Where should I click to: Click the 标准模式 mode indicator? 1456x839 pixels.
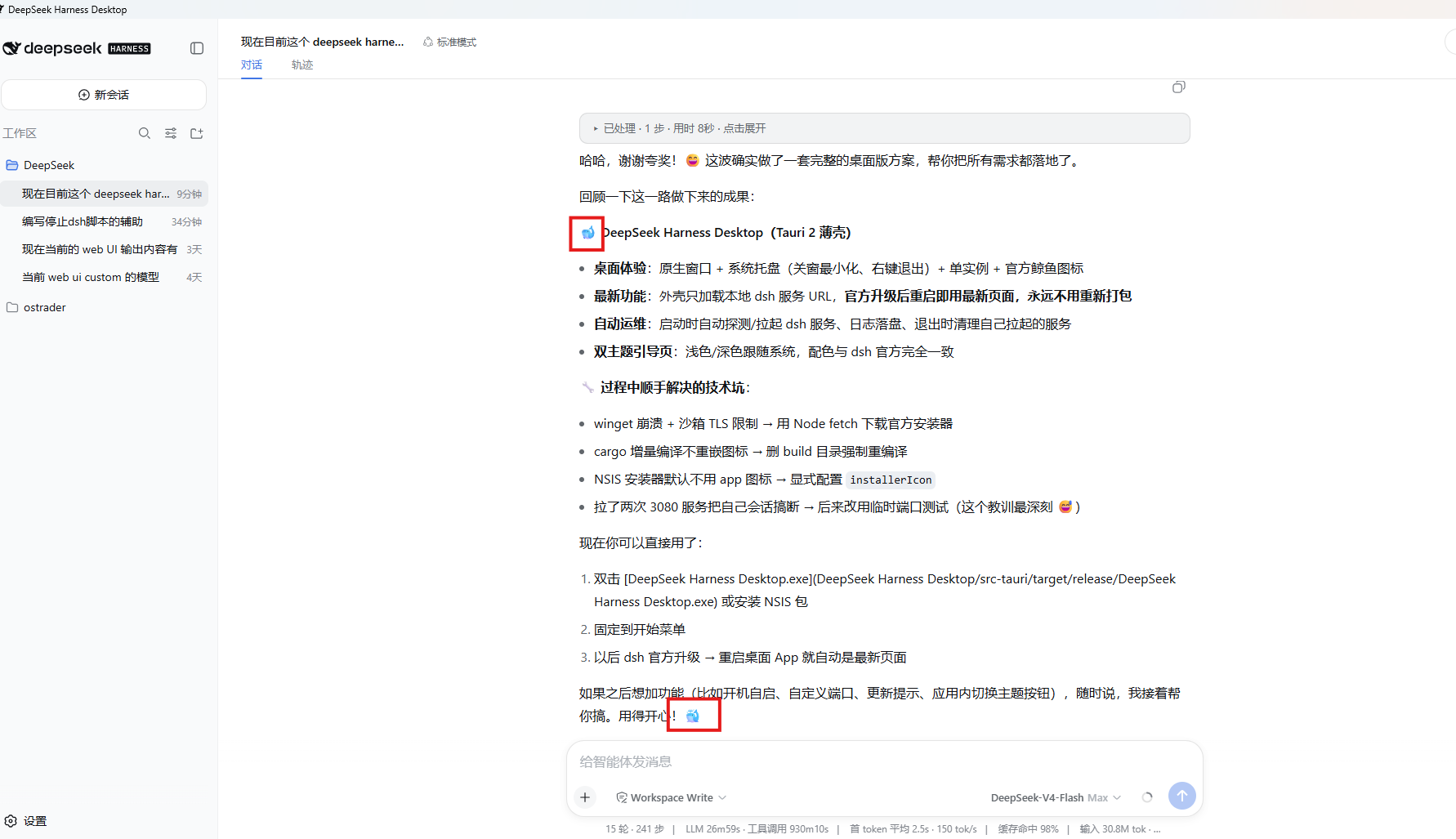[449, 42]
